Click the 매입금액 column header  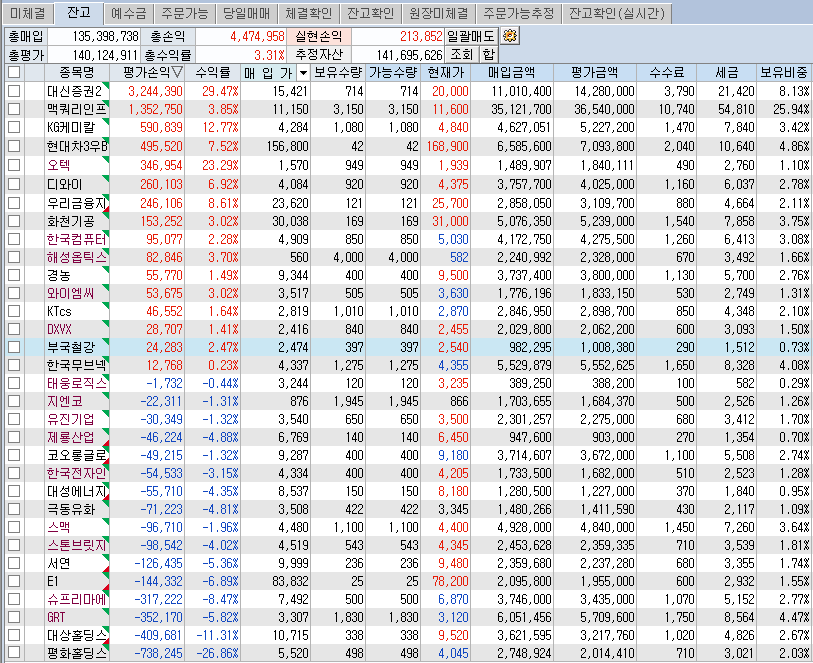click(x=512, y=73)
